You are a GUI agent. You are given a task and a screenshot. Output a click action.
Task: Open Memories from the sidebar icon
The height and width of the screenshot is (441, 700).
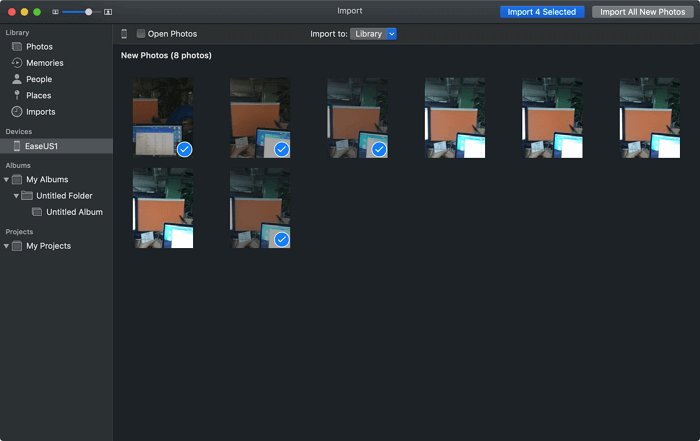coord(17,63)
